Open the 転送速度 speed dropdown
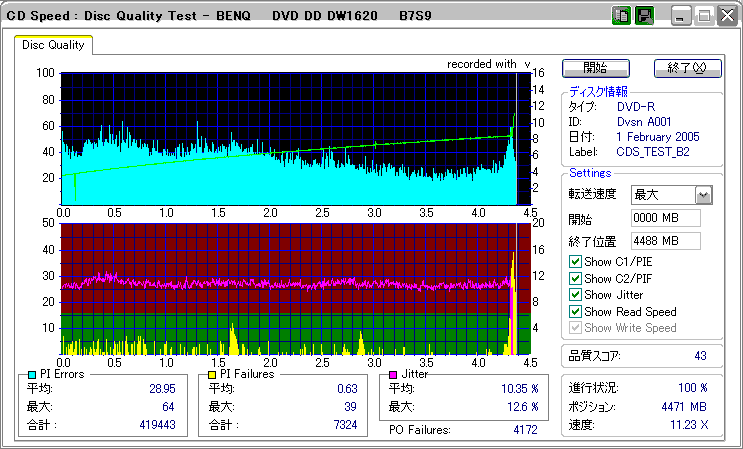This screenshot has width=743, height=449. click(x=703, y=194)
